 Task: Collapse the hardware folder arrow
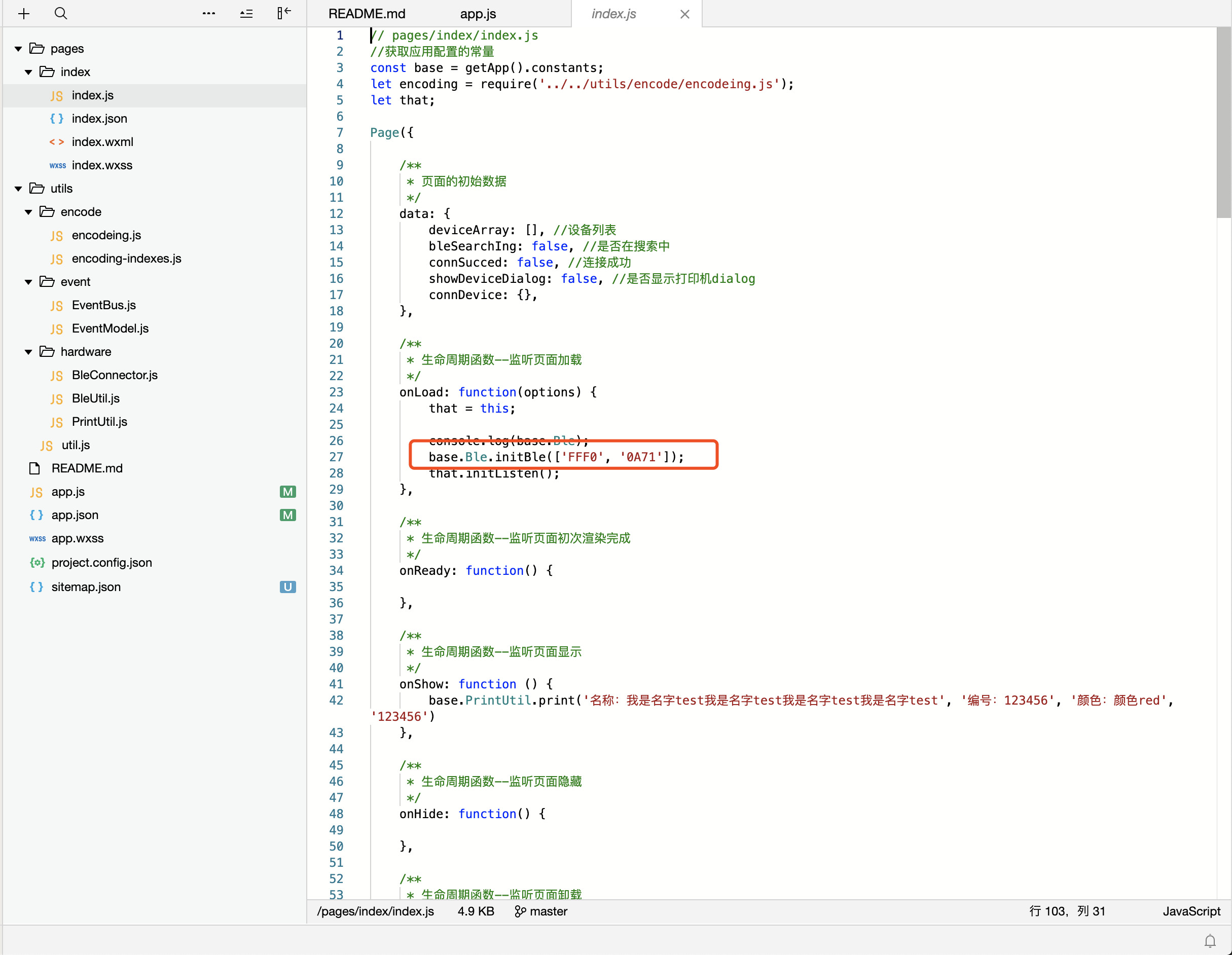pos(28,352)
